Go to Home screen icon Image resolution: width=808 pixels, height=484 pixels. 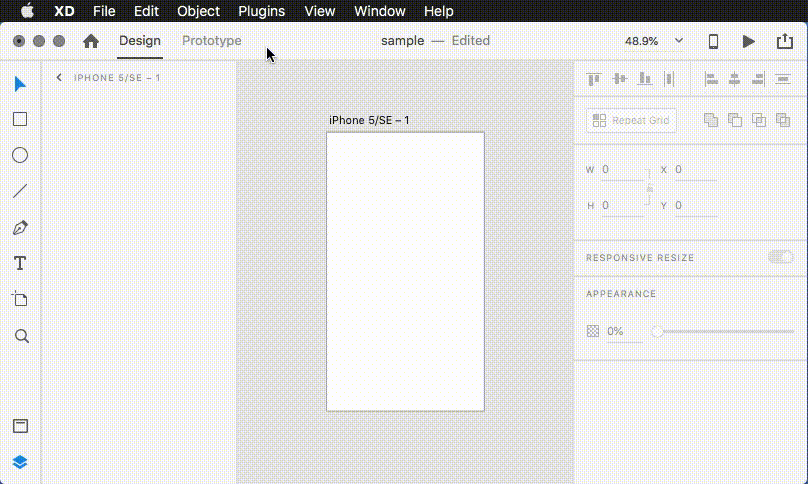click(x=91, y=41)
